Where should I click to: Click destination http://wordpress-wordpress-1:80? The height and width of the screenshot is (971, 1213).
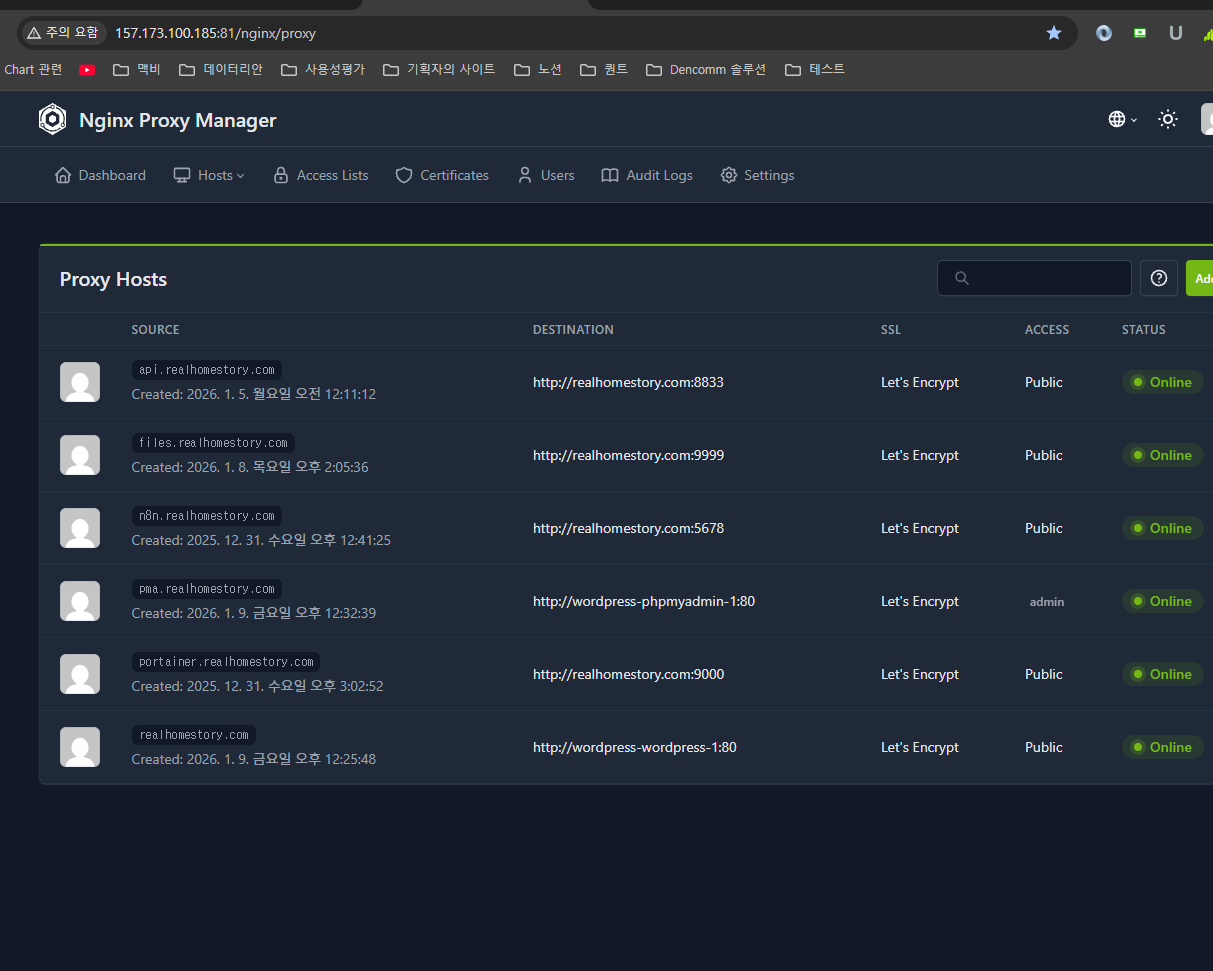coord(635,747)
